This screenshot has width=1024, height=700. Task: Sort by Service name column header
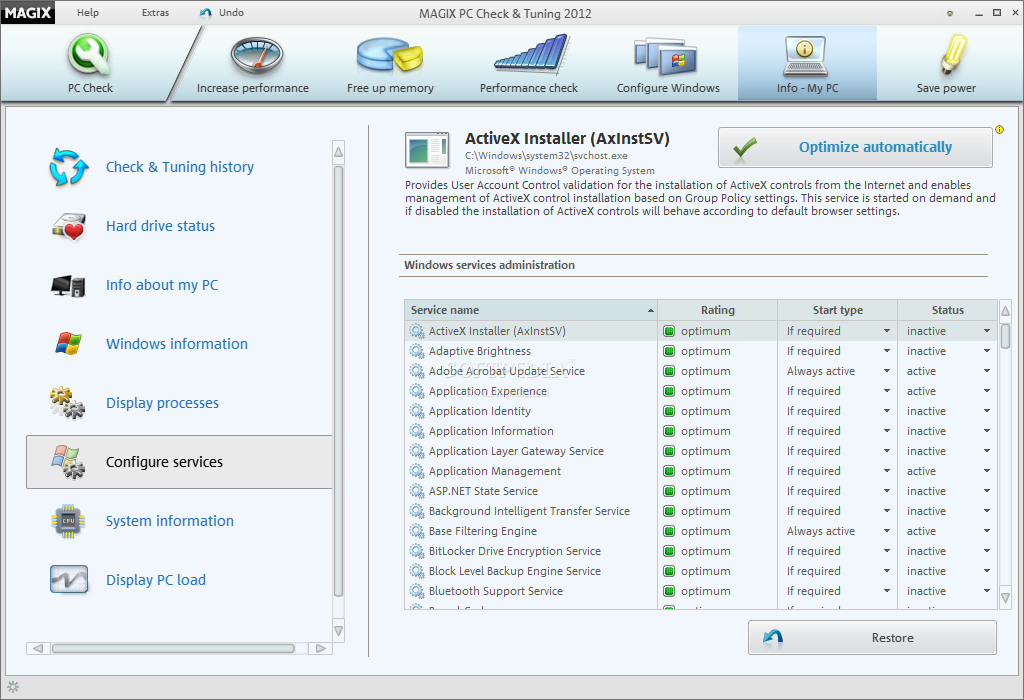coord(531,310)
